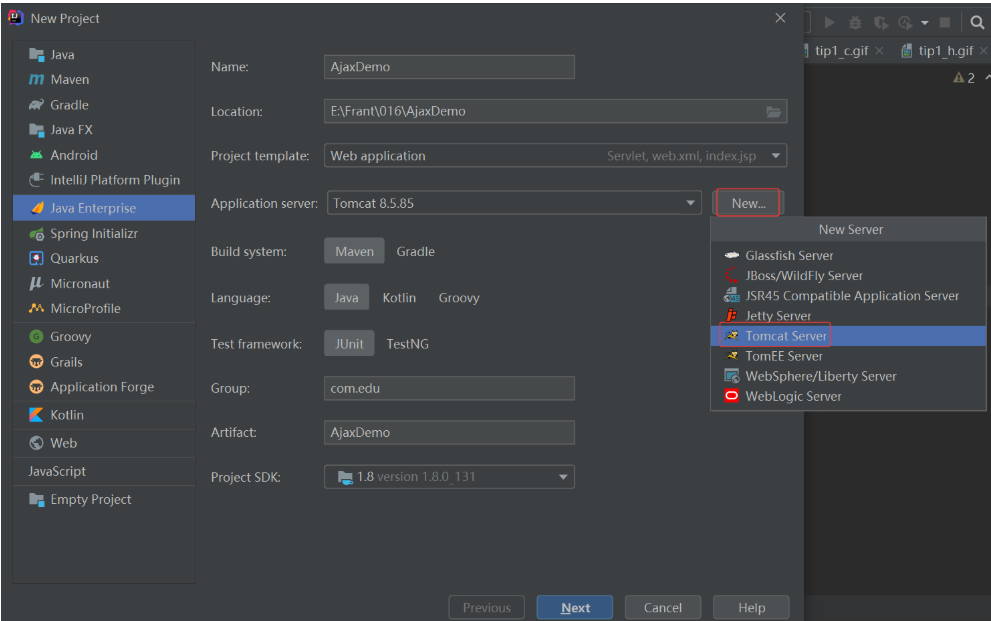Expand Application server Tomcat 8.5.85 dropdown
991x621 pixels.
coord(514,203)
